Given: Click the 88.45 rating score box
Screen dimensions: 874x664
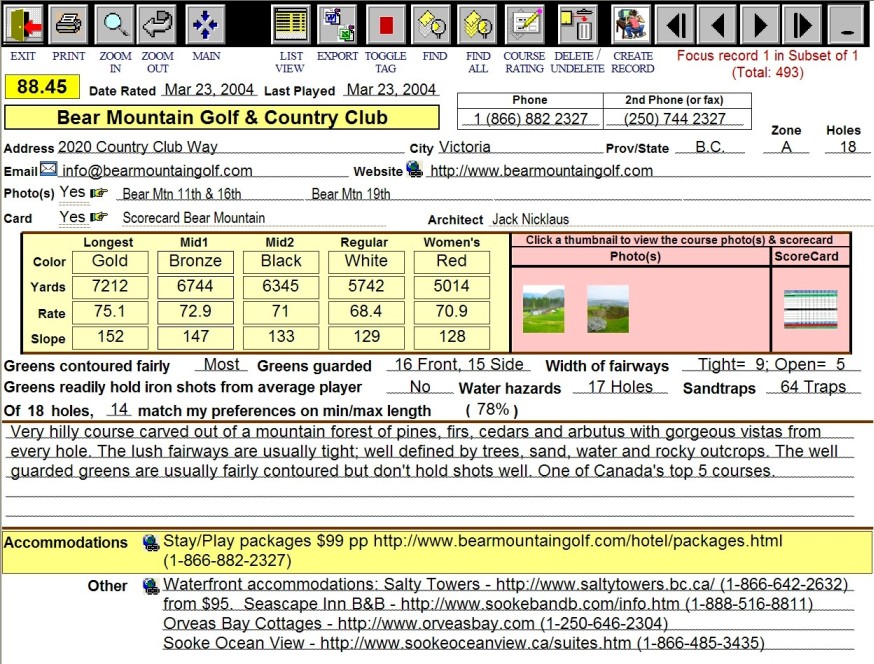Looking at the screenshot, I should pos(42,86).
